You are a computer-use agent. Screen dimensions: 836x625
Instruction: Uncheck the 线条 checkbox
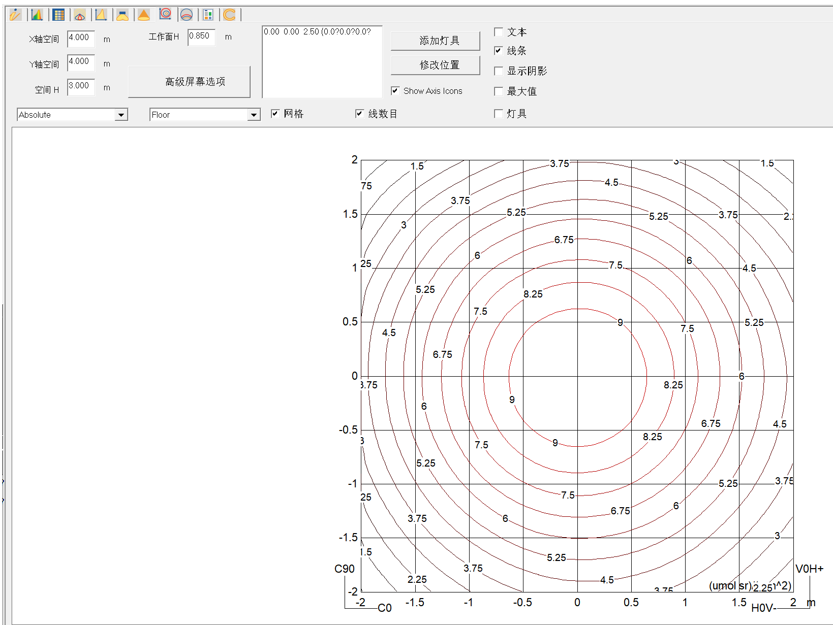click(x=499, y=51)
